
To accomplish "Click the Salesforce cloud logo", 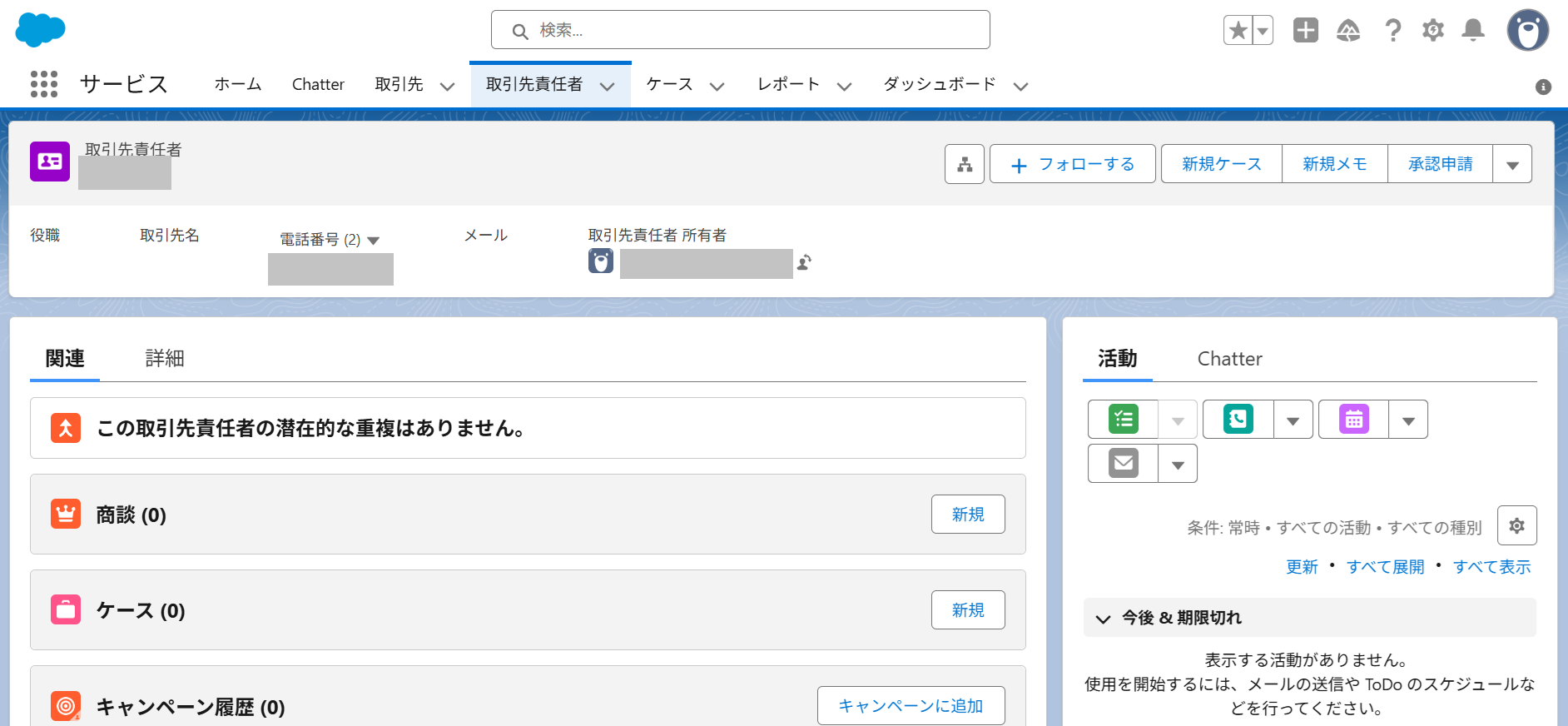I will [x=40, y=30].
